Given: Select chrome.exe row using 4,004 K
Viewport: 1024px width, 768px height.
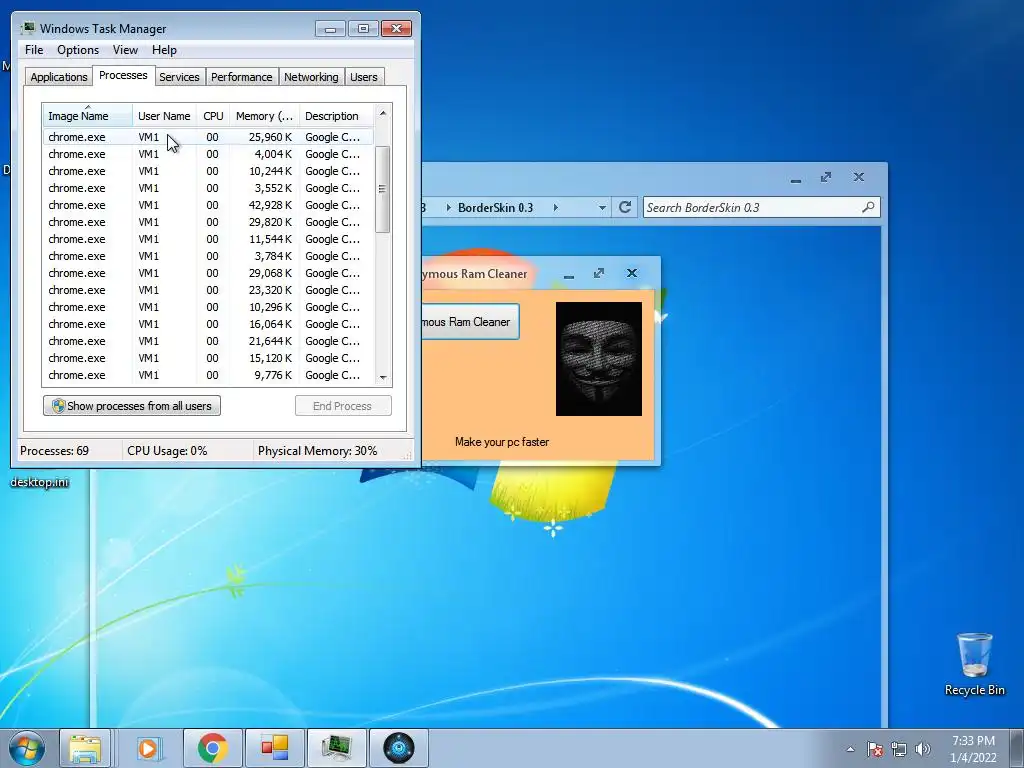Looking at the screenshot, I should click(208, 154).
